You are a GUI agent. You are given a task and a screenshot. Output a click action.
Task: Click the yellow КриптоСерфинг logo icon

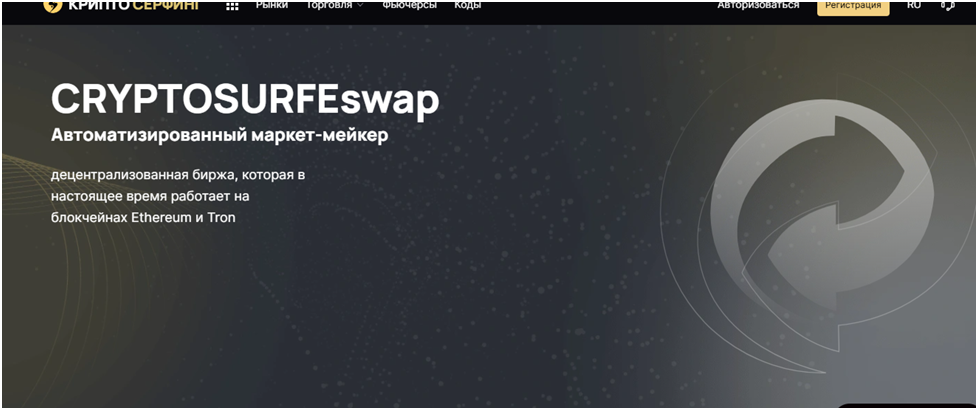[x=54, y=6]
